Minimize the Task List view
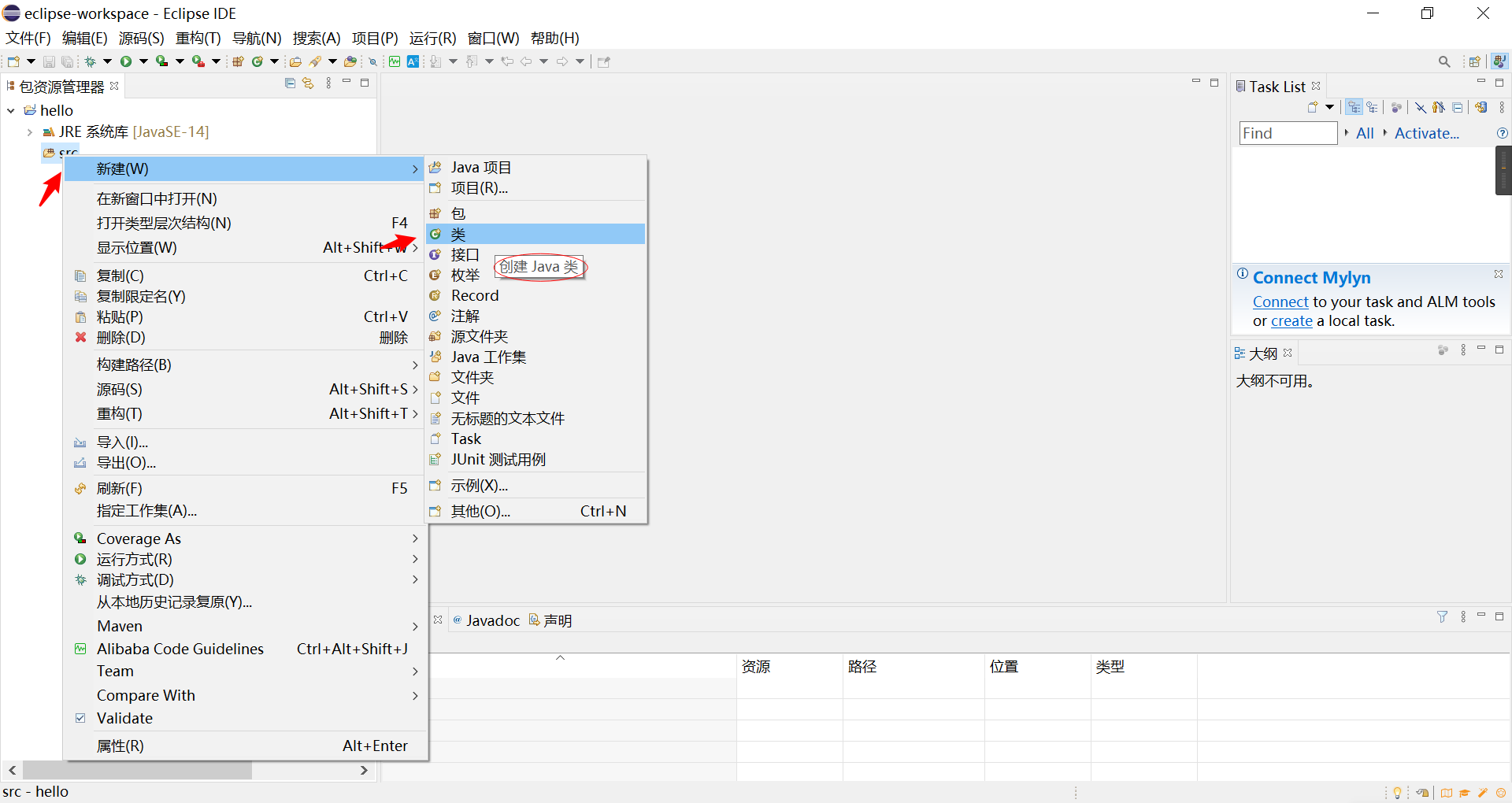 click(x=1481, y=82)
